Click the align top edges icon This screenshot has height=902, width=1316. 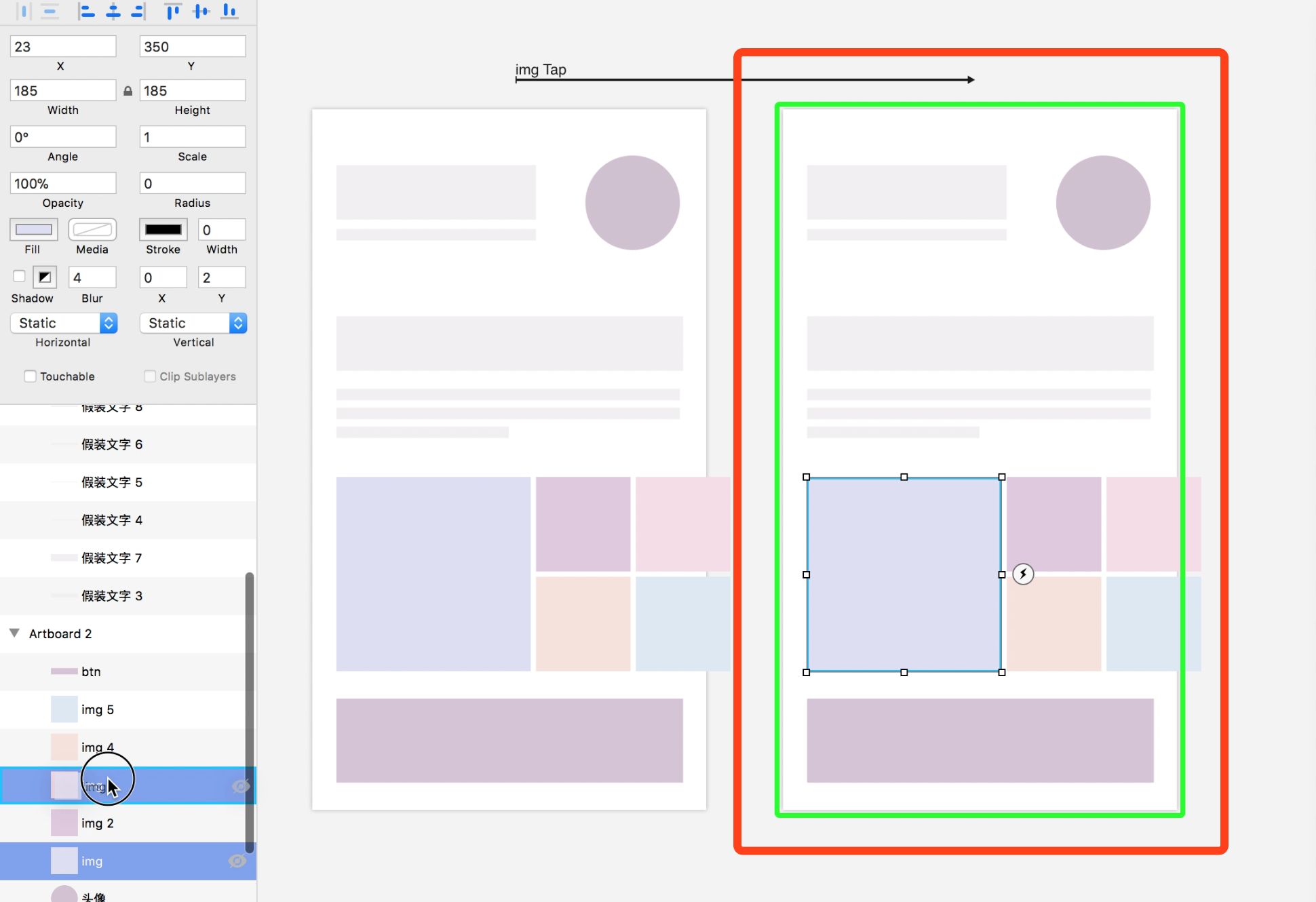173,11
